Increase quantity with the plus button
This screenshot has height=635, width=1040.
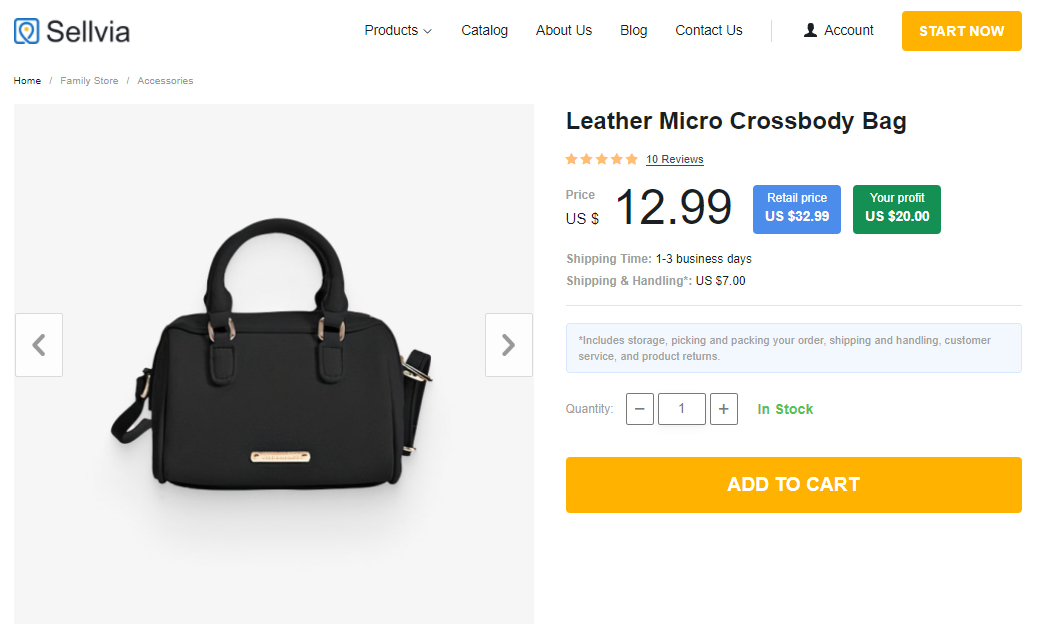pos(724,409)
